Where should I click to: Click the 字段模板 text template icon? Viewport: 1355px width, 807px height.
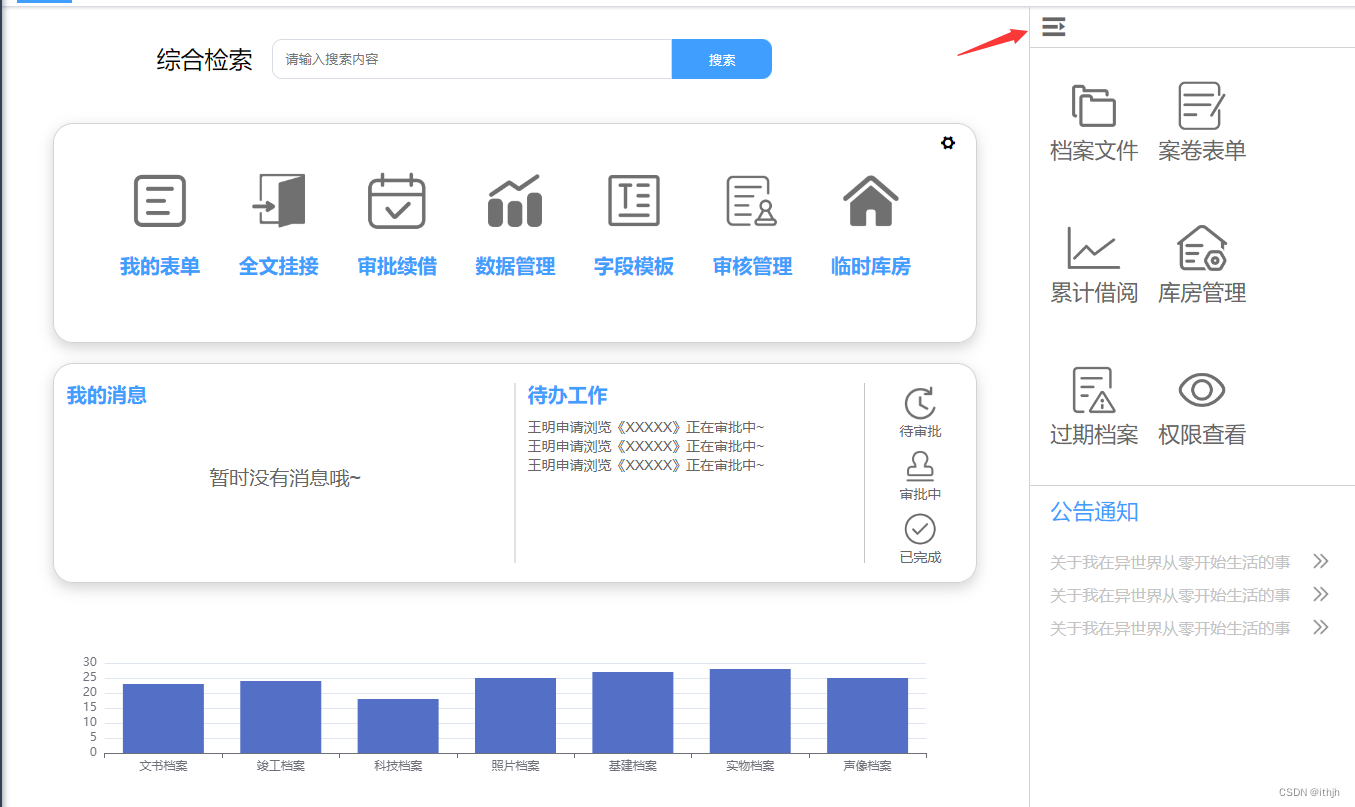click(x=634, y=200)
